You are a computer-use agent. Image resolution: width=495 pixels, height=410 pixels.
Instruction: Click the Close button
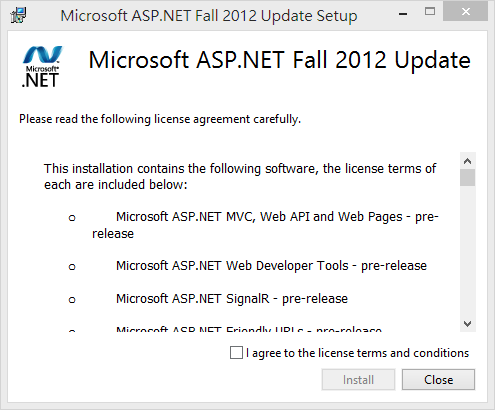coord(438,380)
